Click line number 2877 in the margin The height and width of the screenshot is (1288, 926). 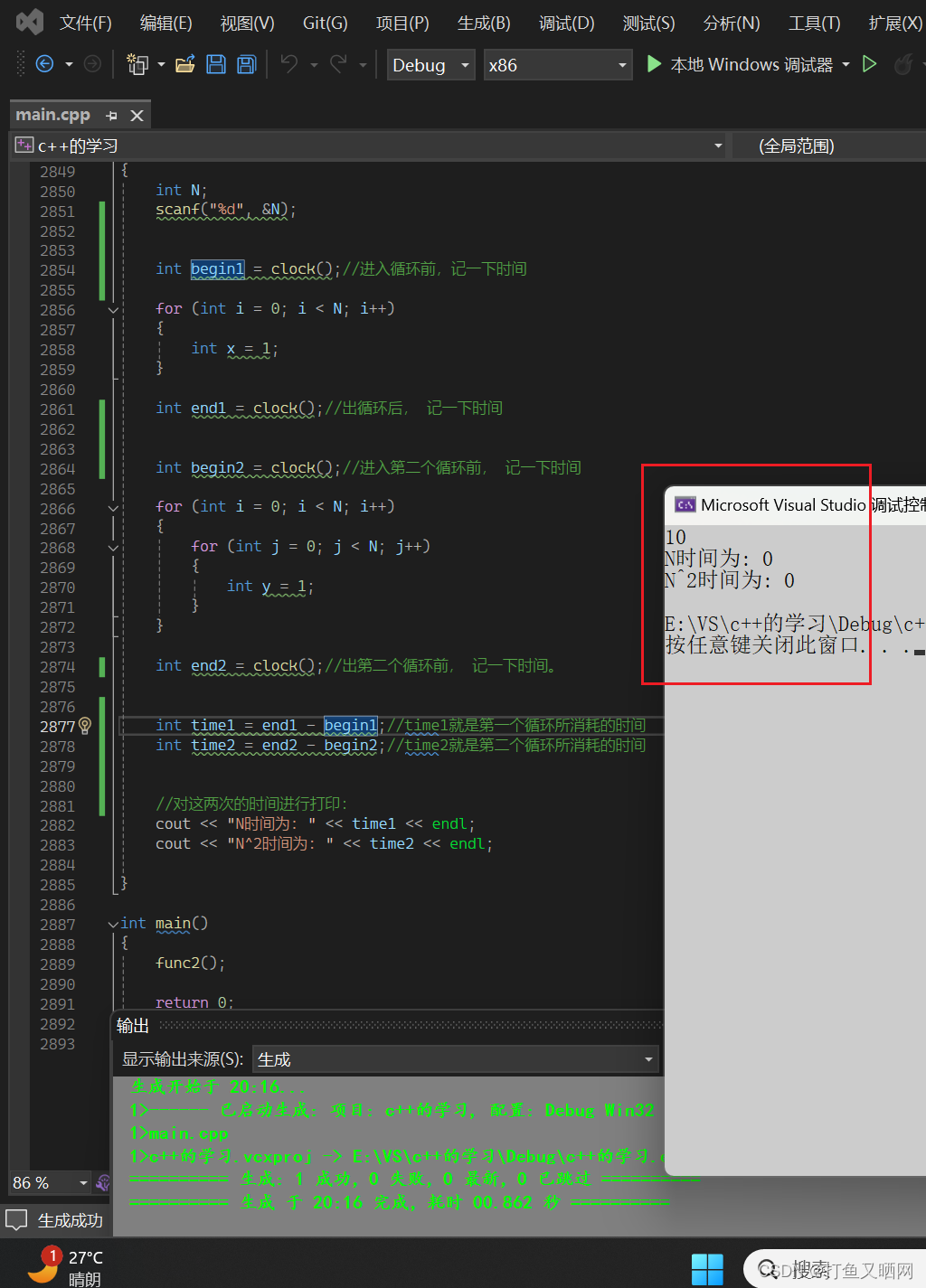coord(58,727)
